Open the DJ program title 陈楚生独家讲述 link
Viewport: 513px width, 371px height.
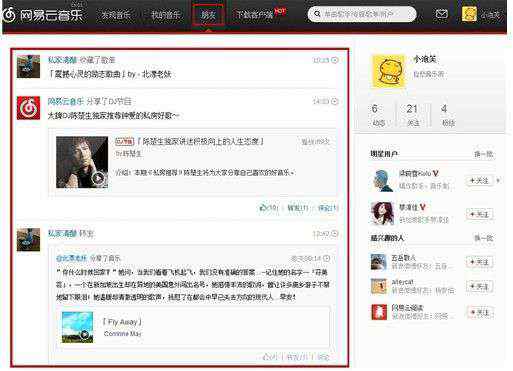[x=201, y=141]
